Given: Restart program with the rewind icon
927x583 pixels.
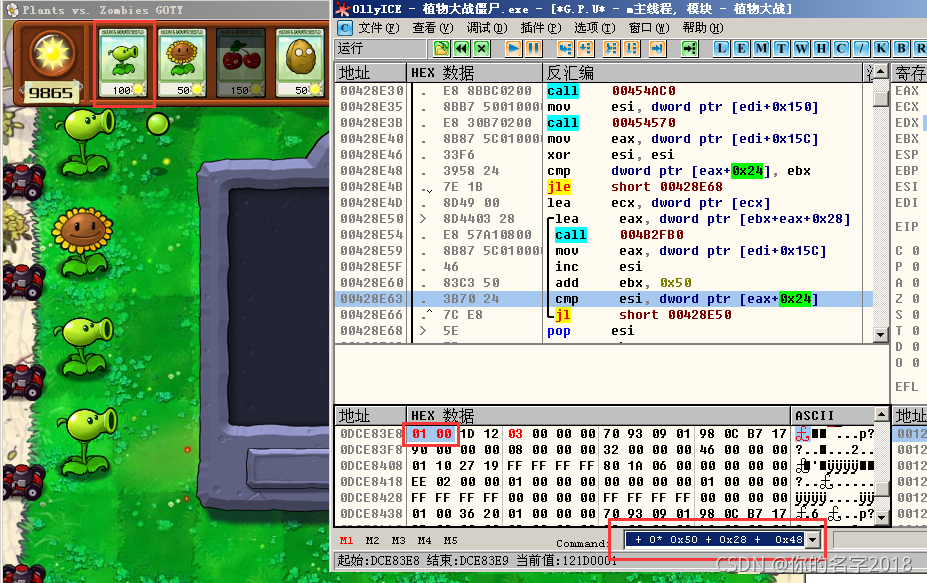Looking at the screenshot, I should [462, 48].
